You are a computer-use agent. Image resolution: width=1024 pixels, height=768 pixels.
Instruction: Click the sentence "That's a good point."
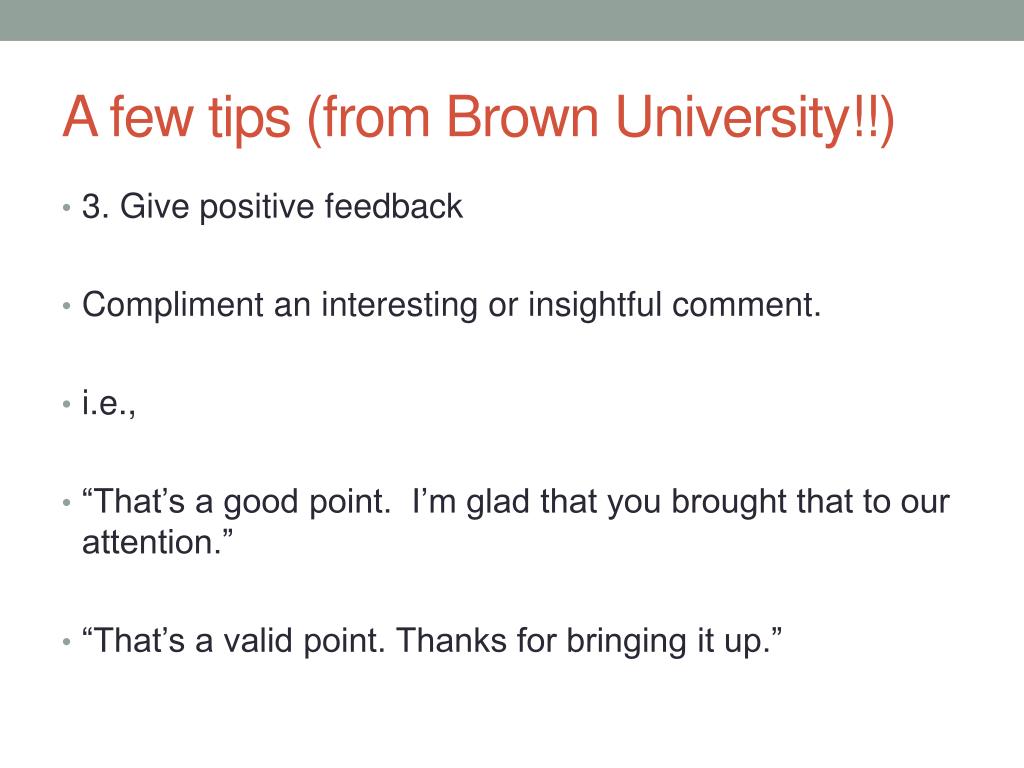click(236, 502)
